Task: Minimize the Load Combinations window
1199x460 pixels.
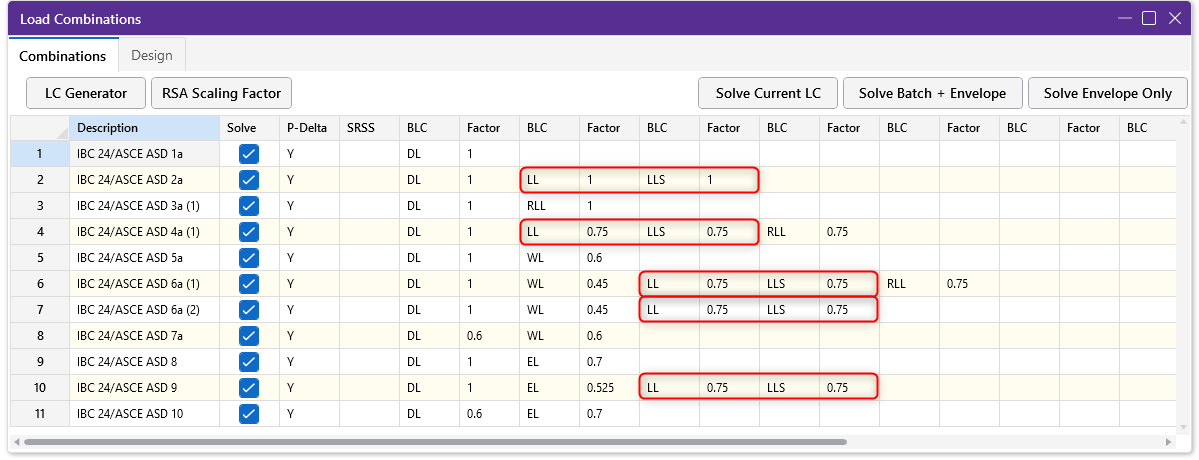Action: point(1123,18)
